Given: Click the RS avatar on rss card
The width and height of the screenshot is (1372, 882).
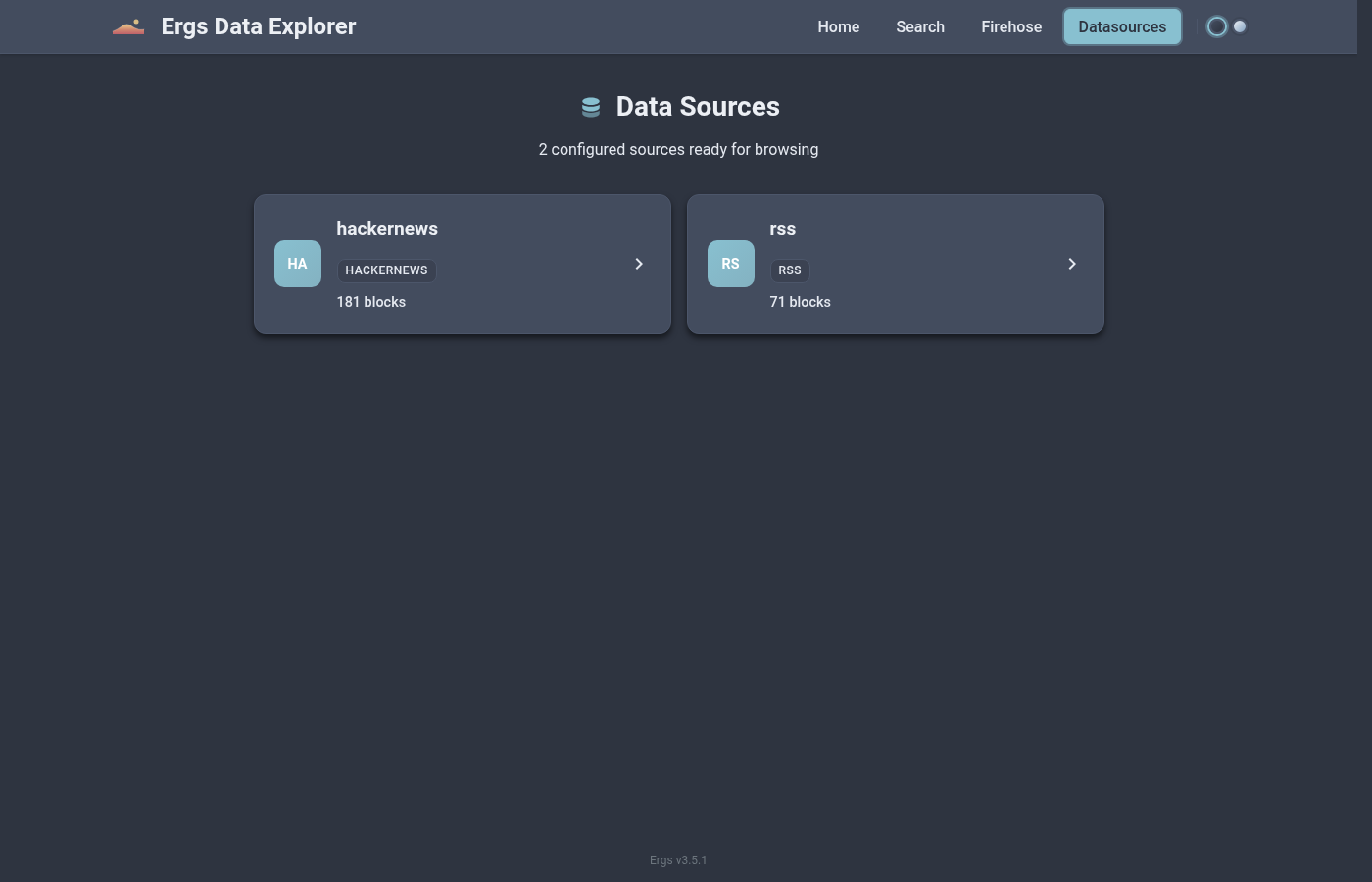Looking at the screenshot, I should 731,264.
